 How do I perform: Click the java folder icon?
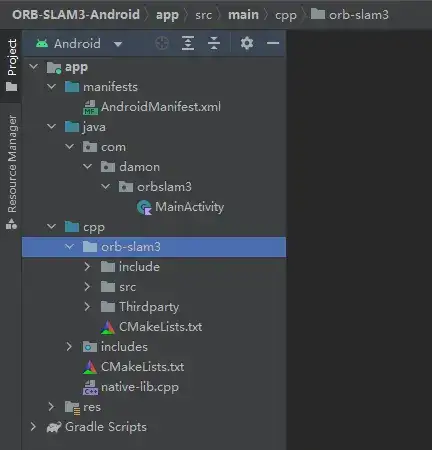point(72,127)
